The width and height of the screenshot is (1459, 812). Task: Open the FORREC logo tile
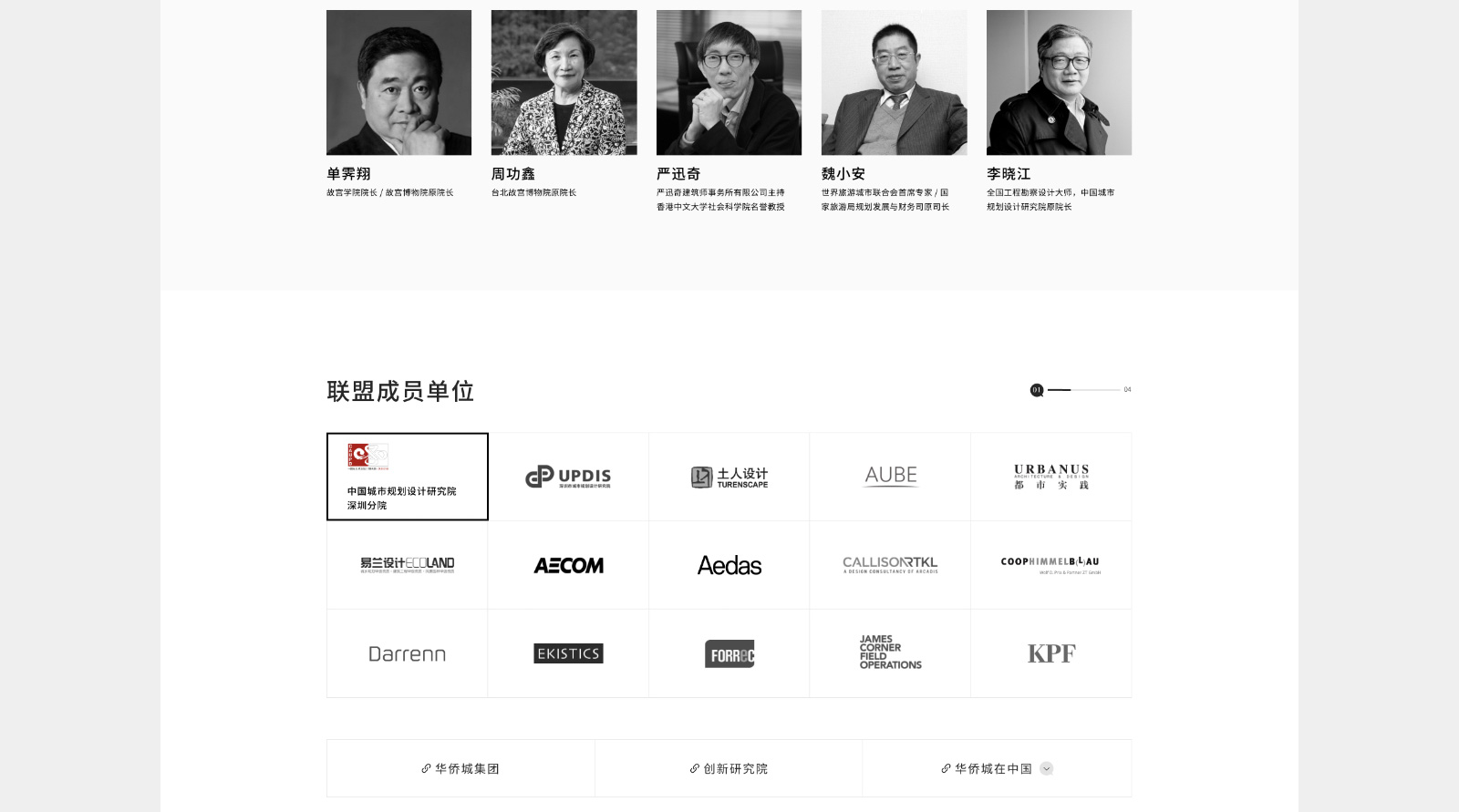[729, 653]
